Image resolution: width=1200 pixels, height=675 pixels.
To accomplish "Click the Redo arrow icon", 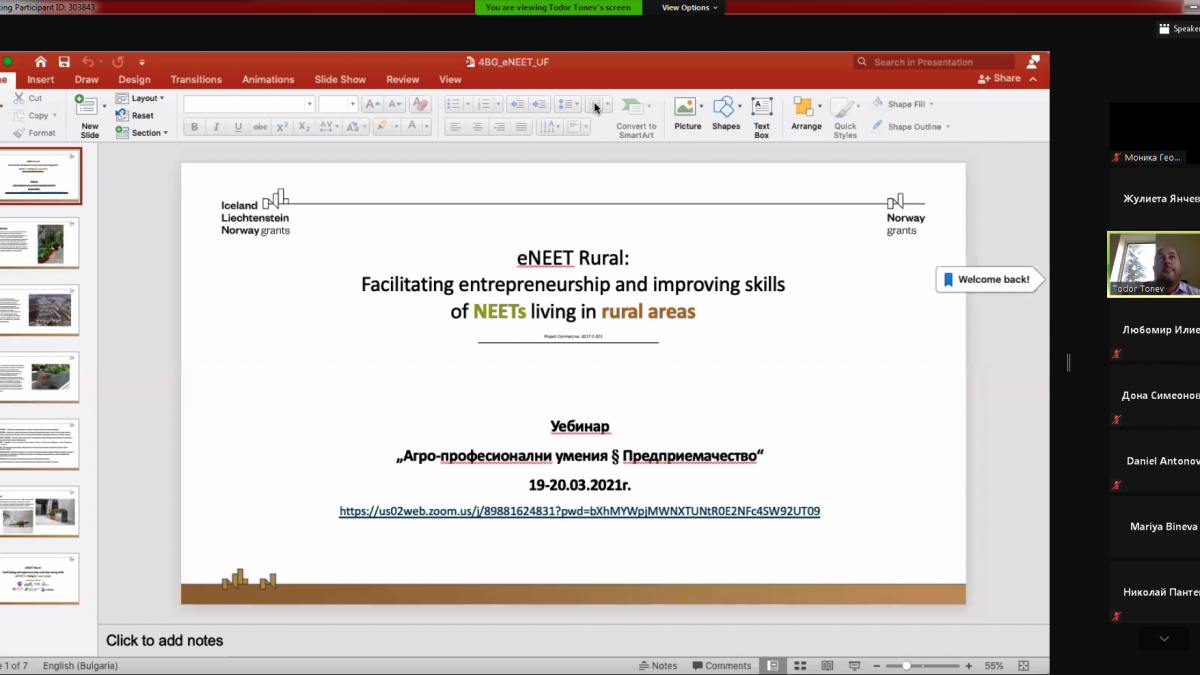I will (x=118, y=62).
